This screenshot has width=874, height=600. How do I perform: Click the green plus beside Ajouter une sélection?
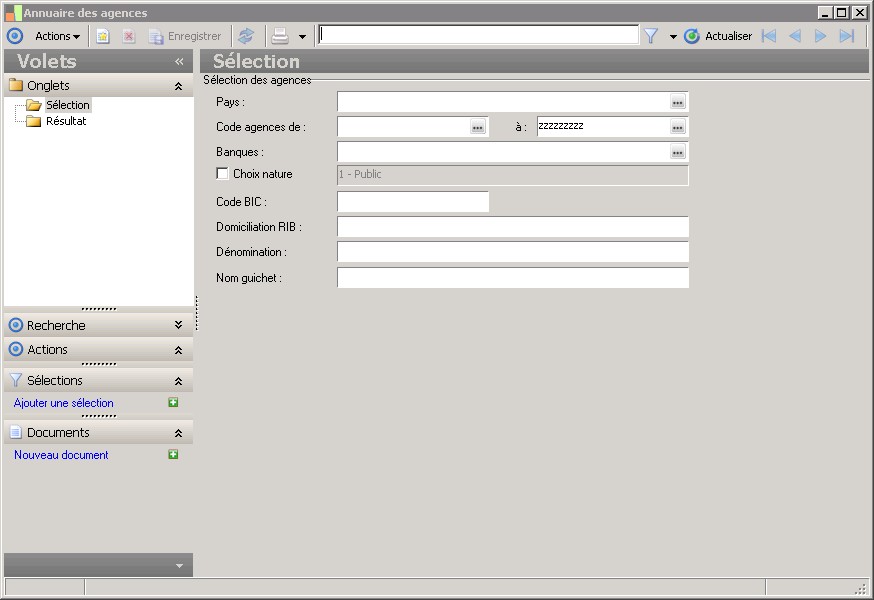(x=173, y=403)
